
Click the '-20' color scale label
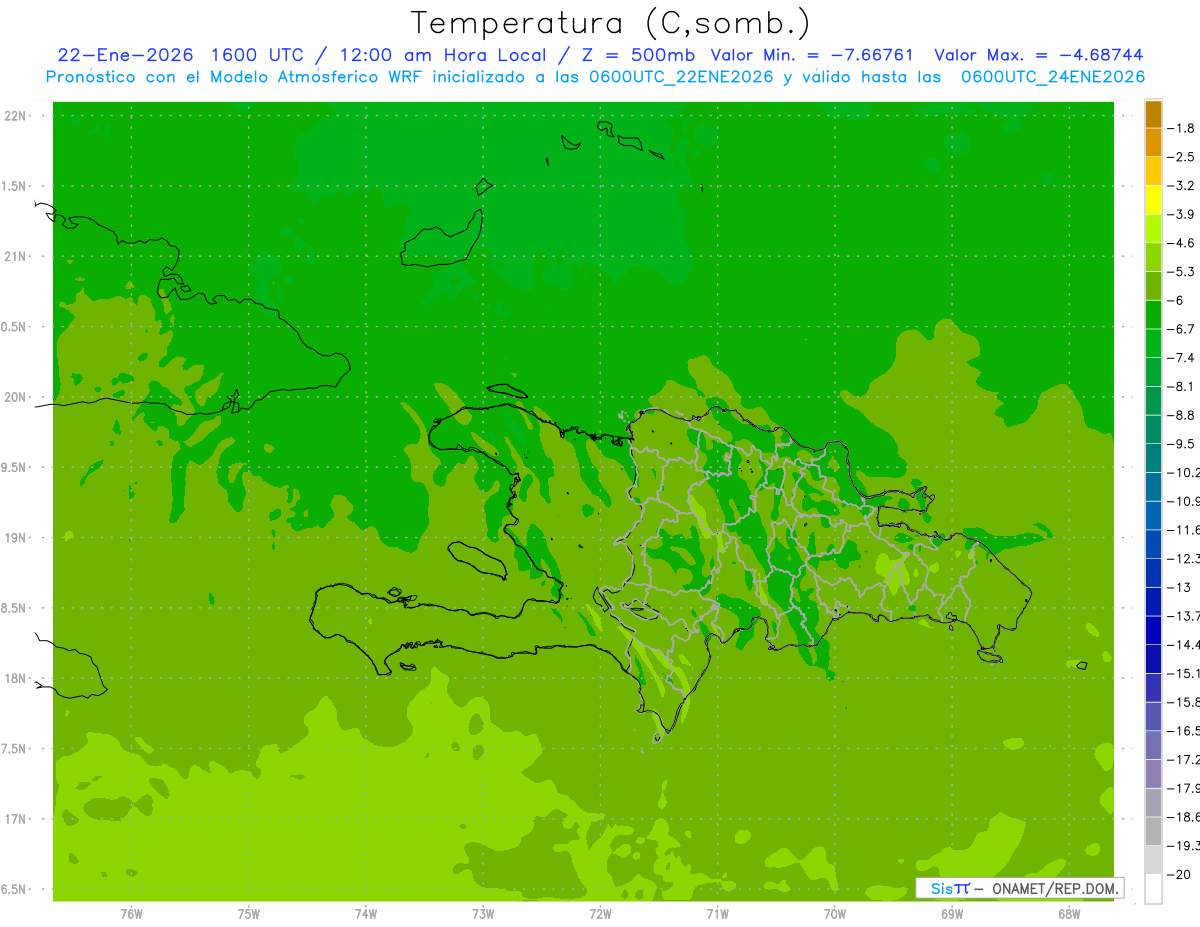1178,874
